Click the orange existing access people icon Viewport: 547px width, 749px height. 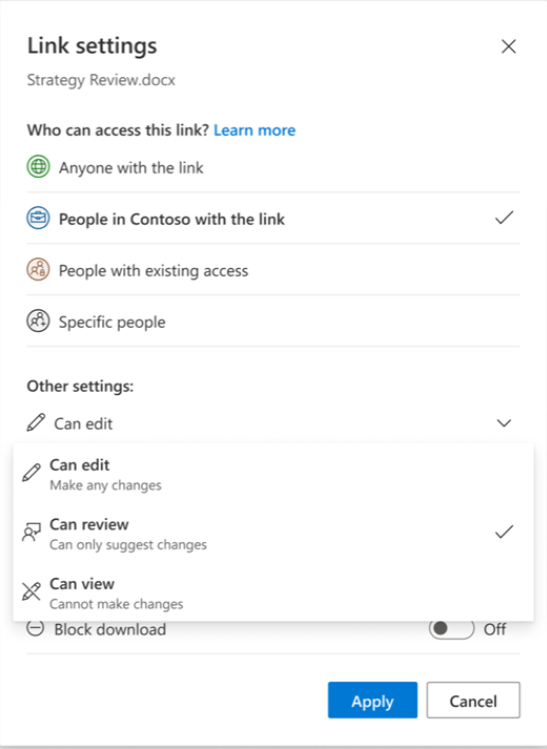click(38, 270)
